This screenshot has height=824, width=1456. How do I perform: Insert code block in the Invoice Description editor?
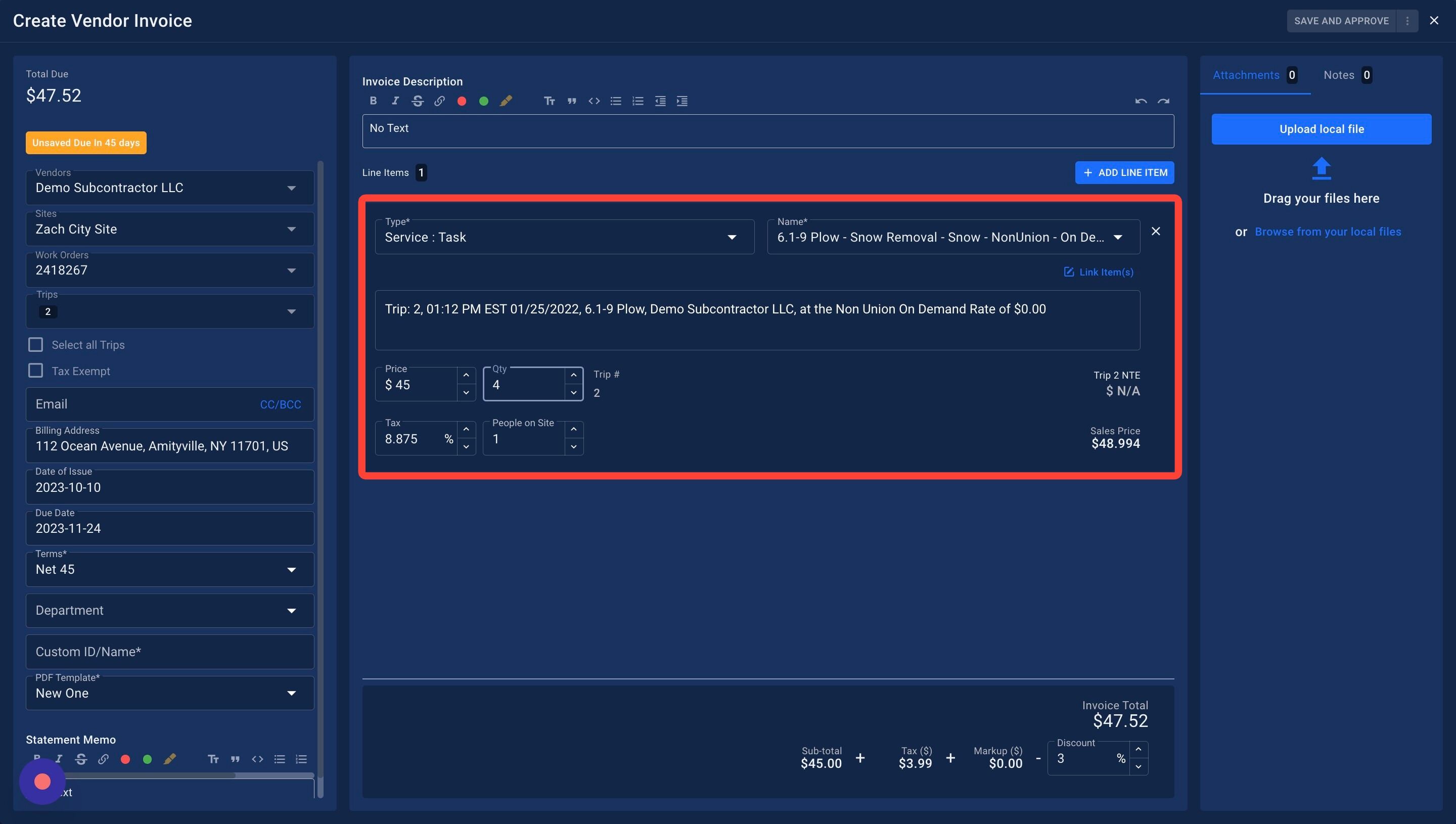tap(594, 101)
